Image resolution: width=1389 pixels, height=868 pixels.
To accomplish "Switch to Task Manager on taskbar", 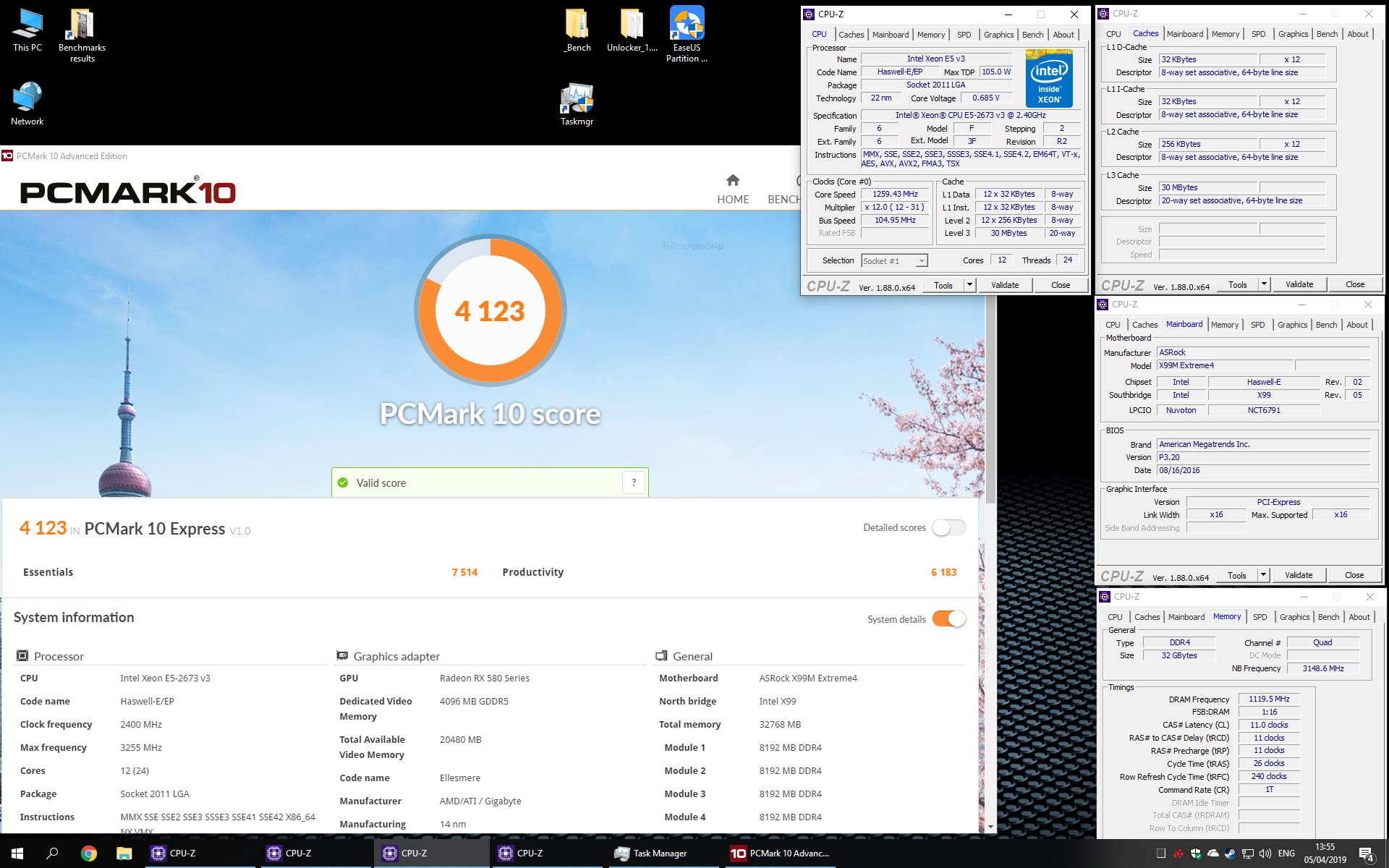I will (664, 854).
